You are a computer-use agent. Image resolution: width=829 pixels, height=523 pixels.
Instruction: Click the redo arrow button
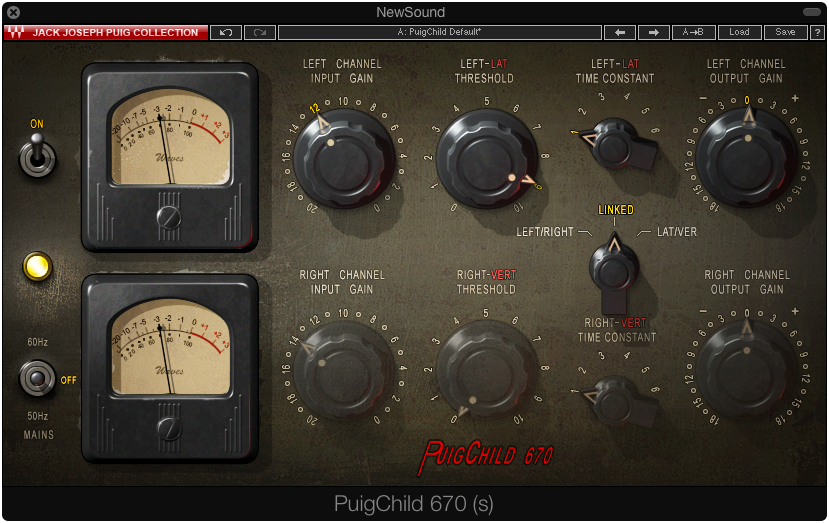coord(260,32)
